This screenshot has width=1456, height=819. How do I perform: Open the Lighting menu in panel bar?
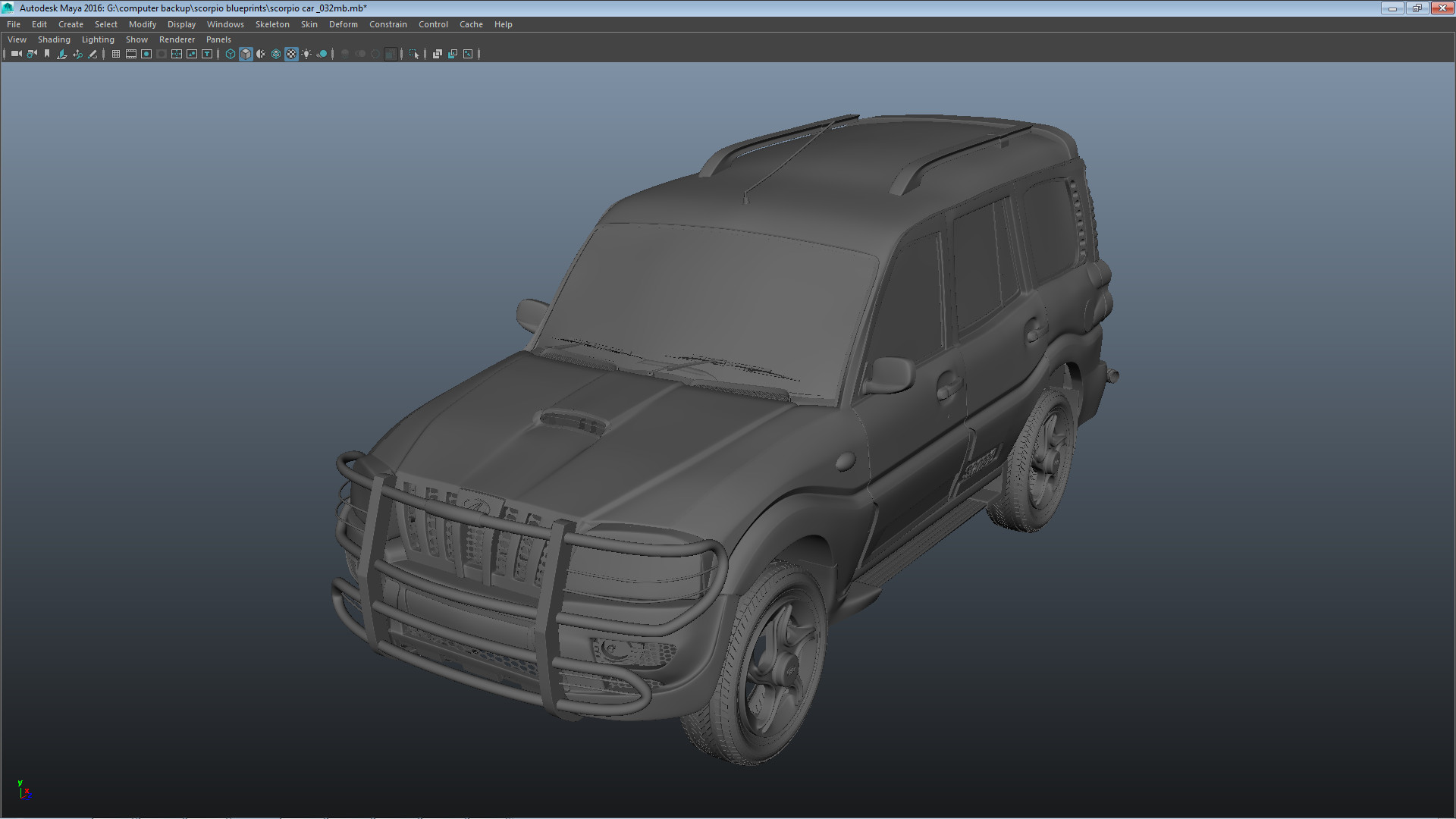click(98, 39)
